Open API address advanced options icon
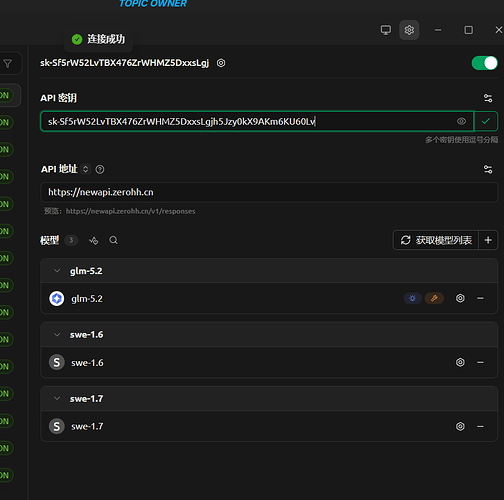Viewport: 504px width, 500px height. (x=488, y=169)
